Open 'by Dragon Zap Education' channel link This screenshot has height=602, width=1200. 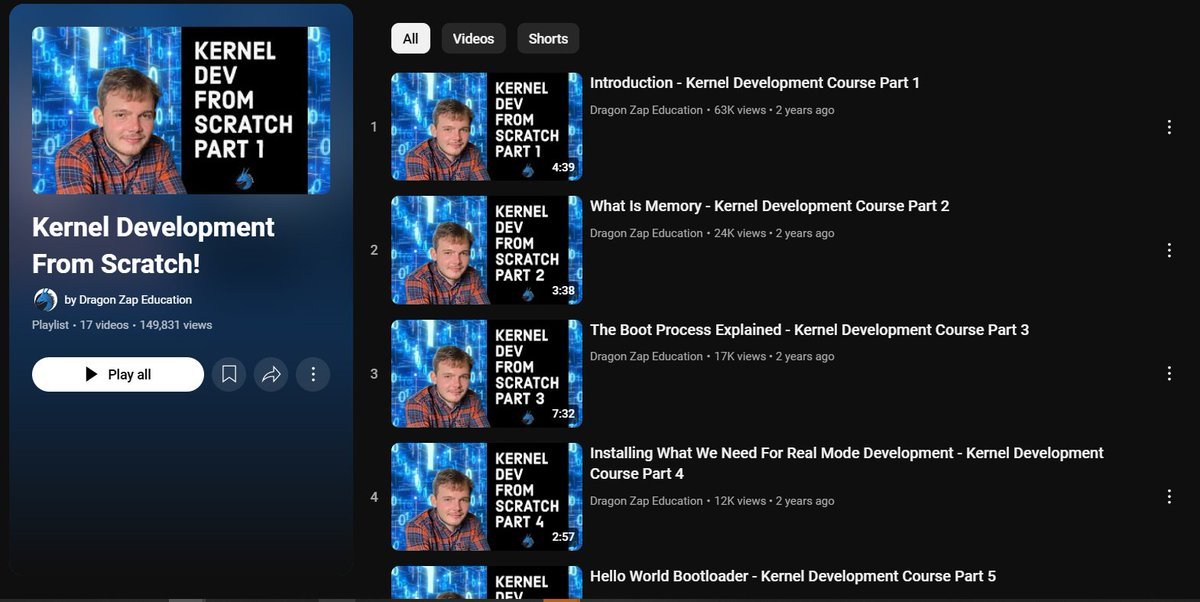[128, 300]
